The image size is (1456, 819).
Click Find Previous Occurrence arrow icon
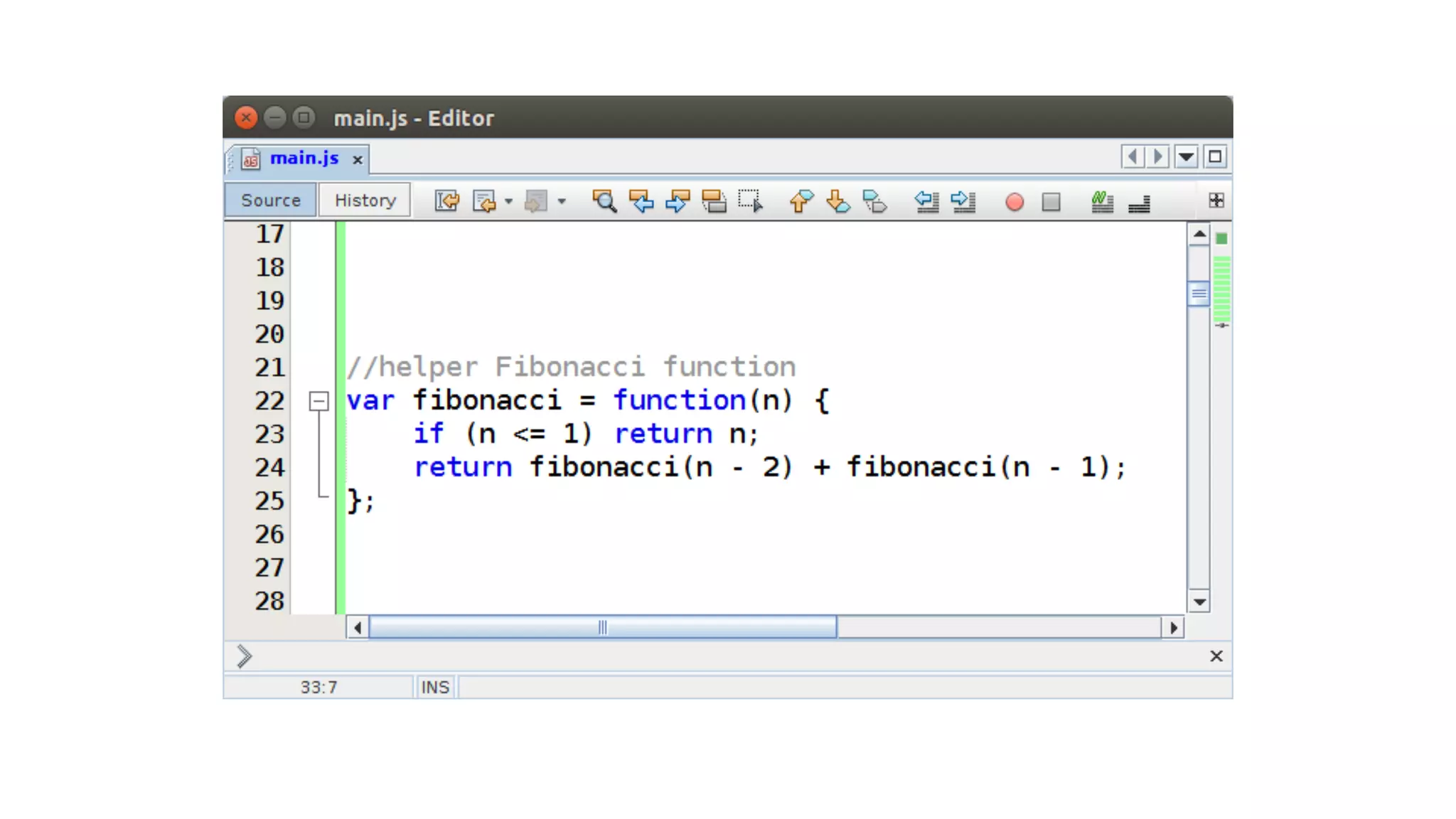click(641, 201)
